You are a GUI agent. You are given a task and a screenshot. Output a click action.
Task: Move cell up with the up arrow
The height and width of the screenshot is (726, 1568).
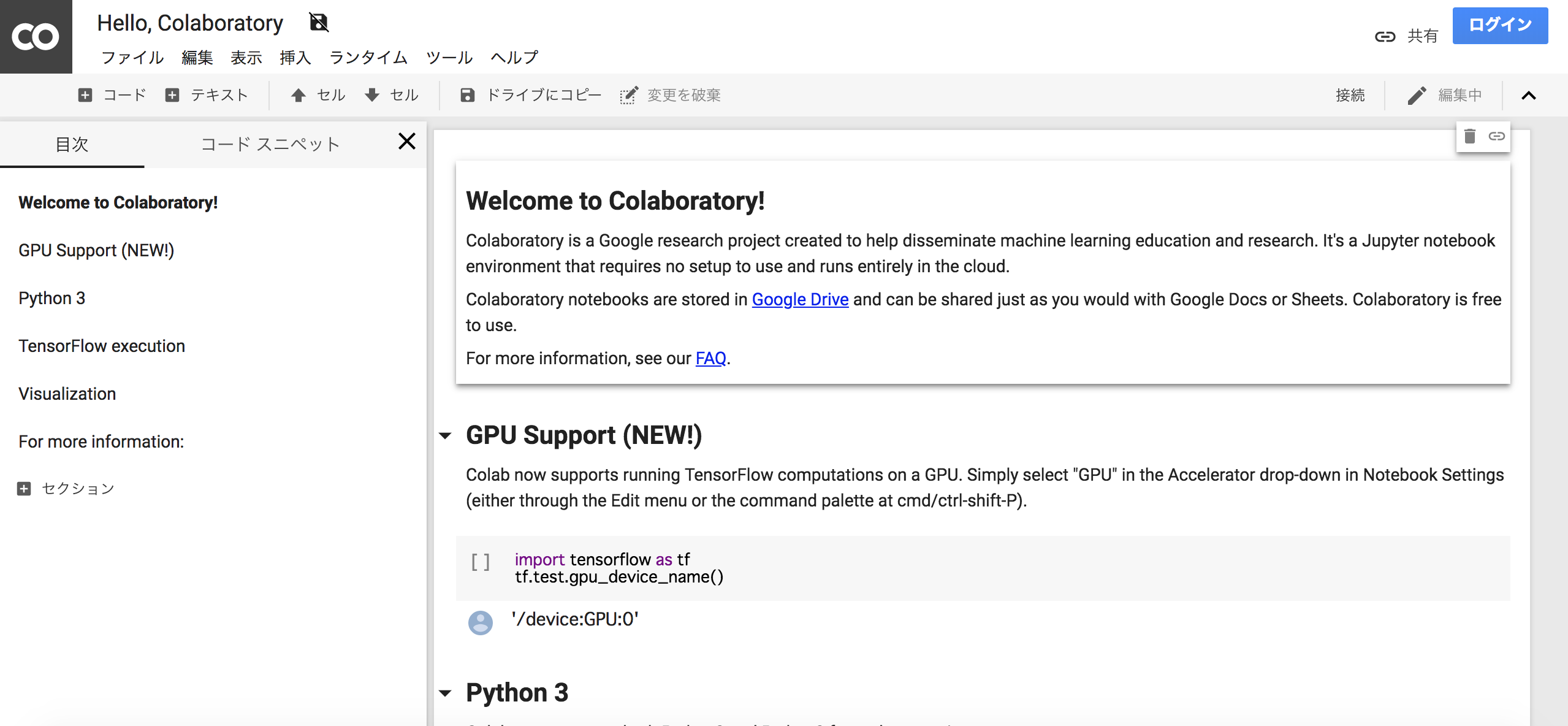click(299, 95)
